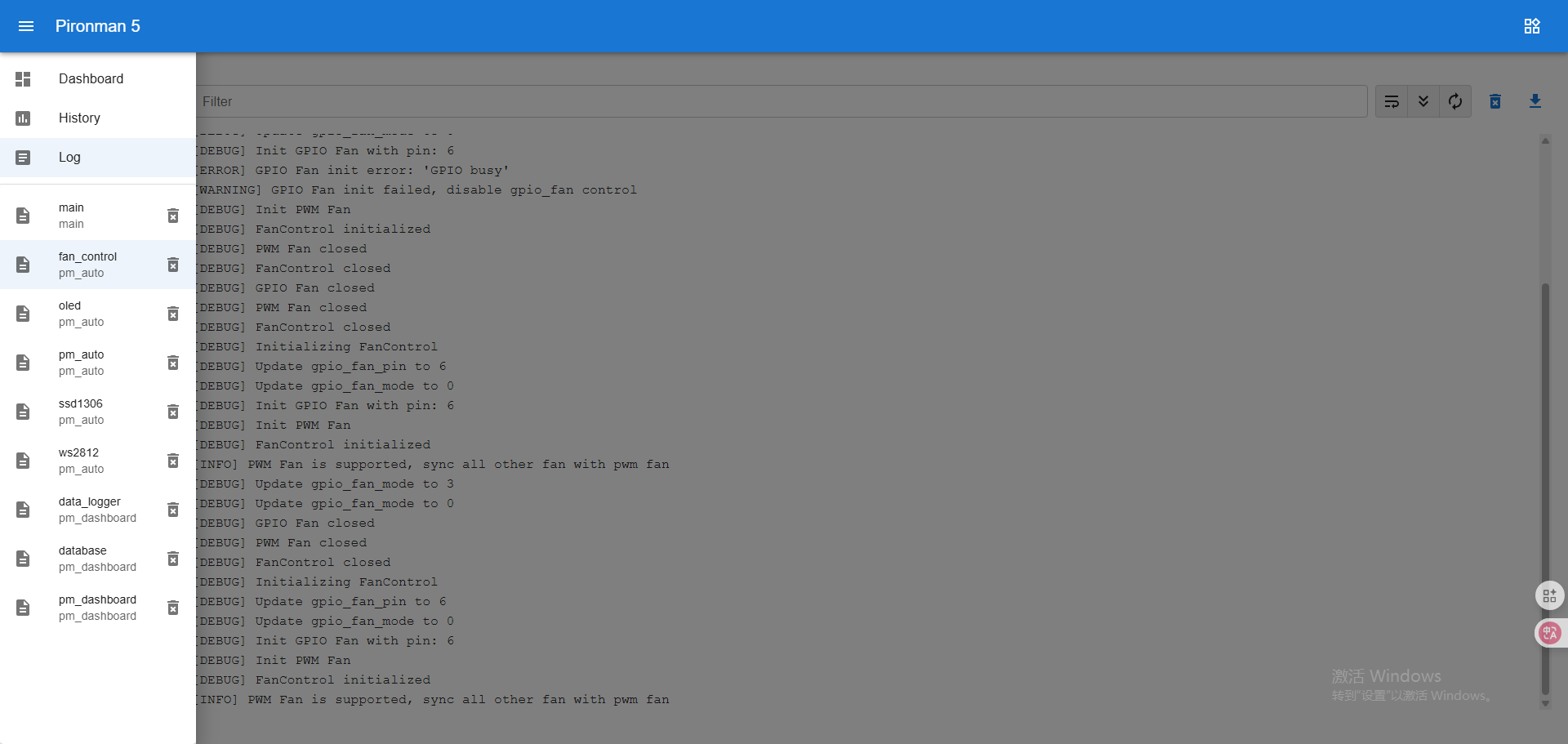This screenshot has width=1568, height=744.
Task: Delete the main log file
Action: coord(173,216)
